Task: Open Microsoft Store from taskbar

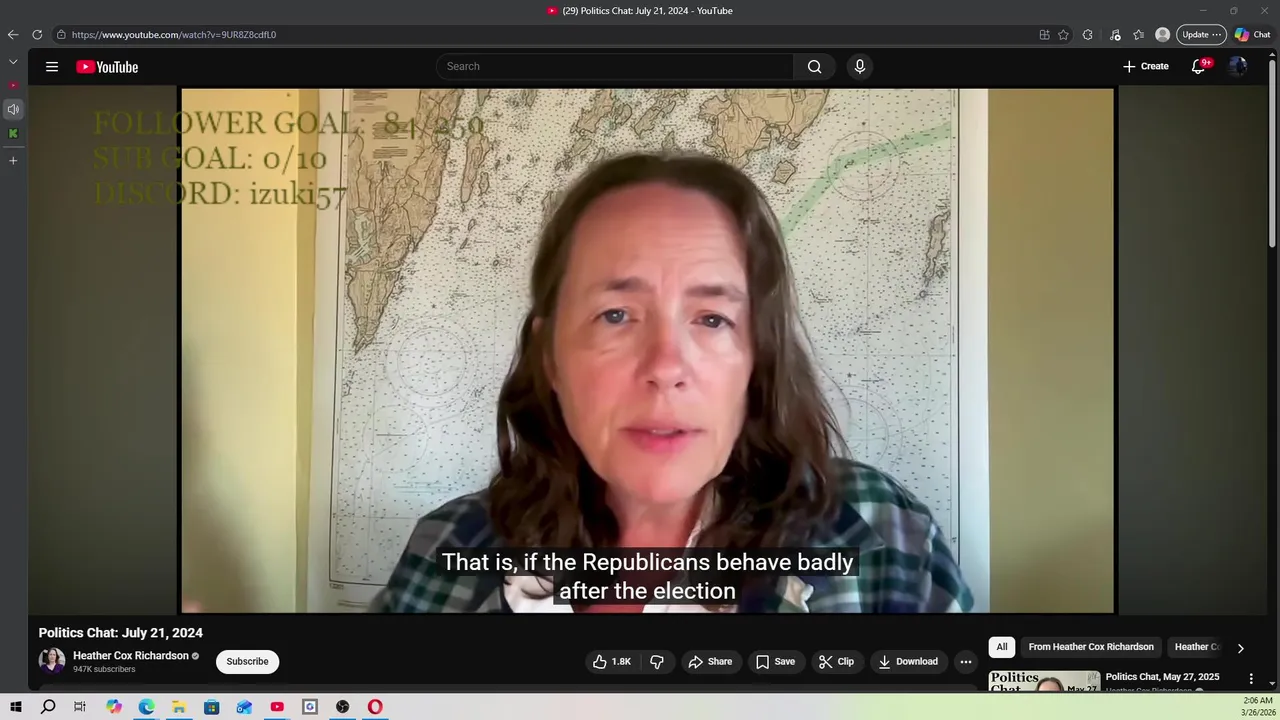Action: (212, 707)
